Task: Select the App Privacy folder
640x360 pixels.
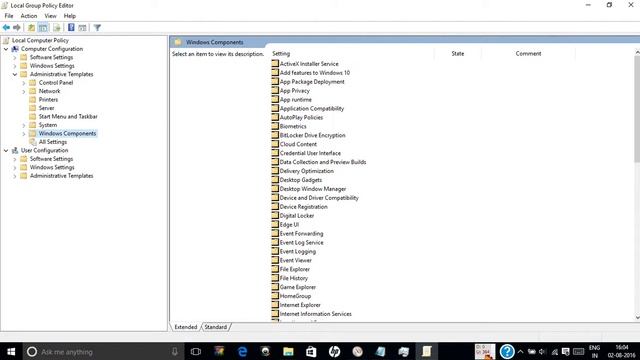Action: click(x=291, y=91)
